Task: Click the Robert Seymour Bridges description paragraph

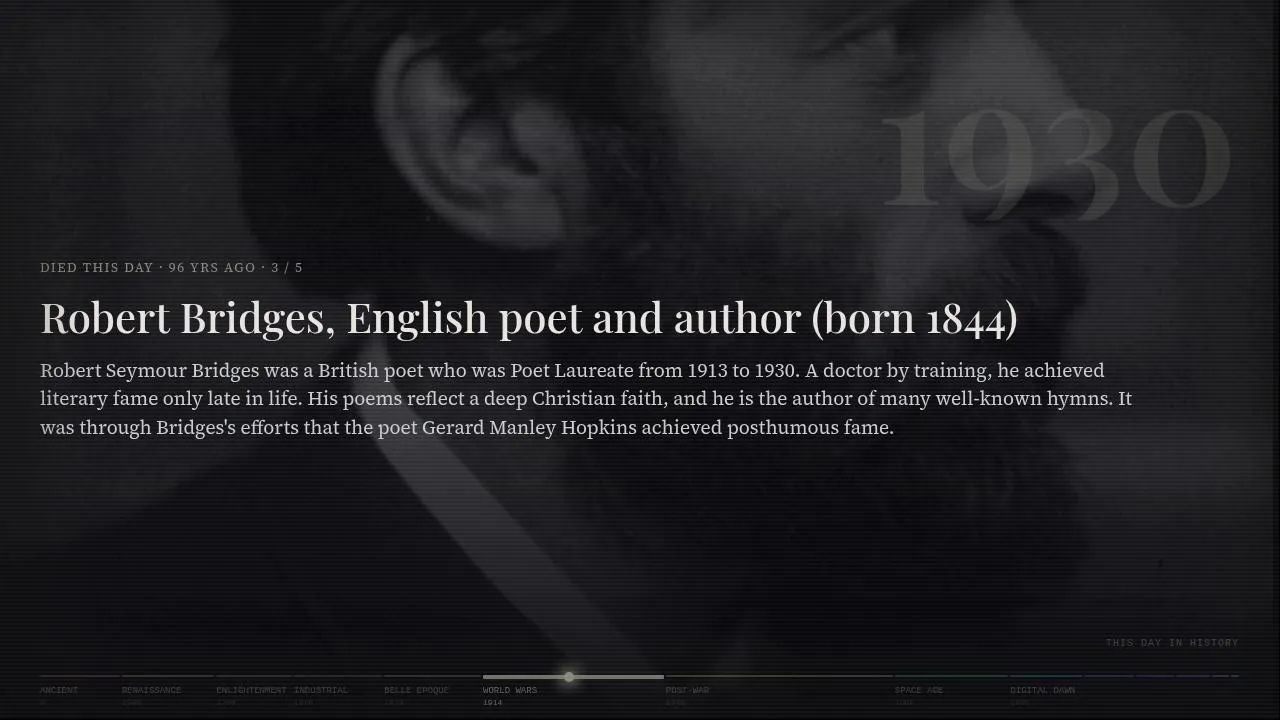Action: point(586,399)
